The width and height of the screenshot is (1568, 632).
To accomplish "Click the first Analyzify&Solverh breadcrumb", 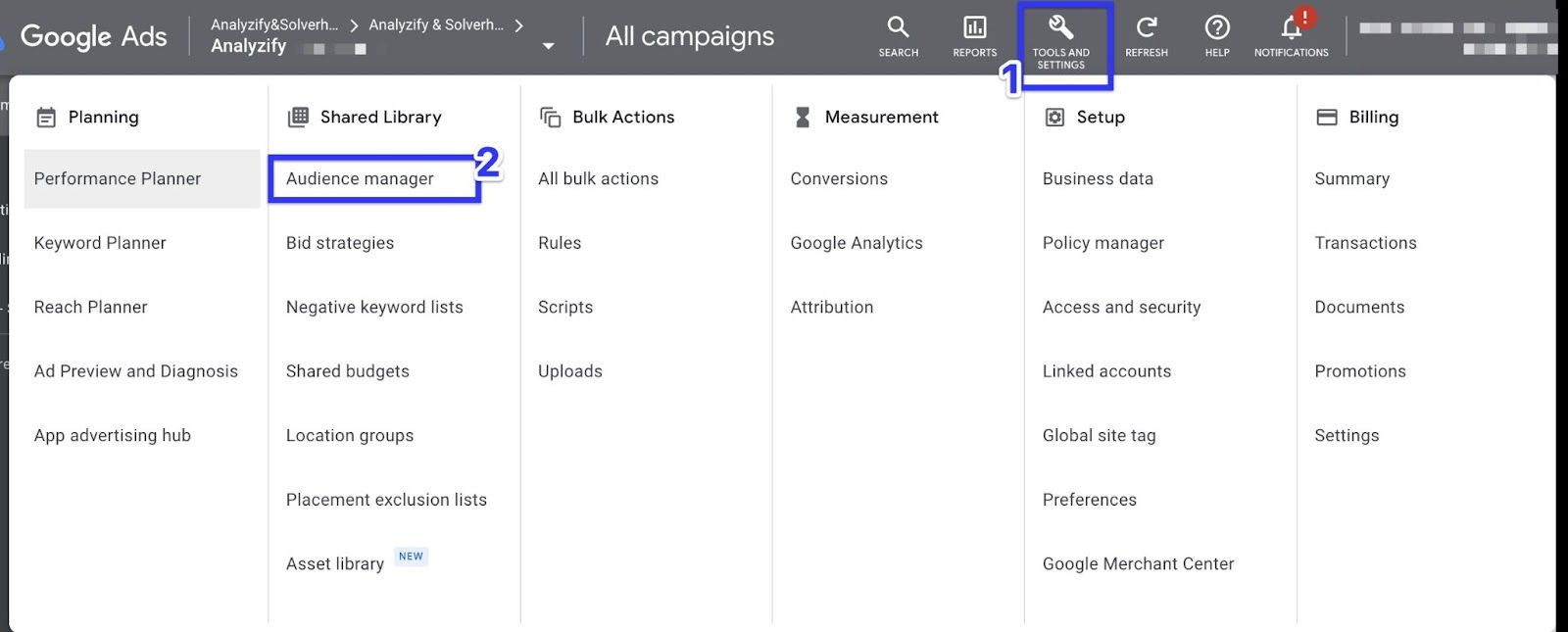I will click(x=274, y=25).
